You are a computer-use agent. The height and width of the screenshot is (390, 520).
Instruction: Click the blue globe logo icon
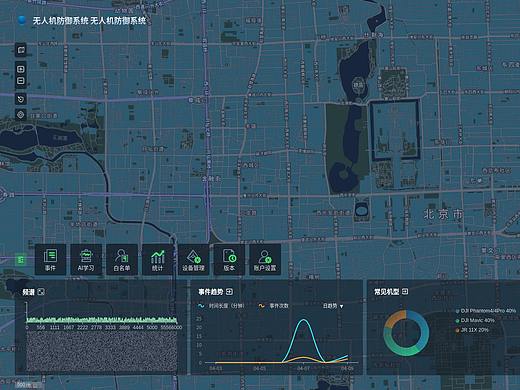pos(22,20)
